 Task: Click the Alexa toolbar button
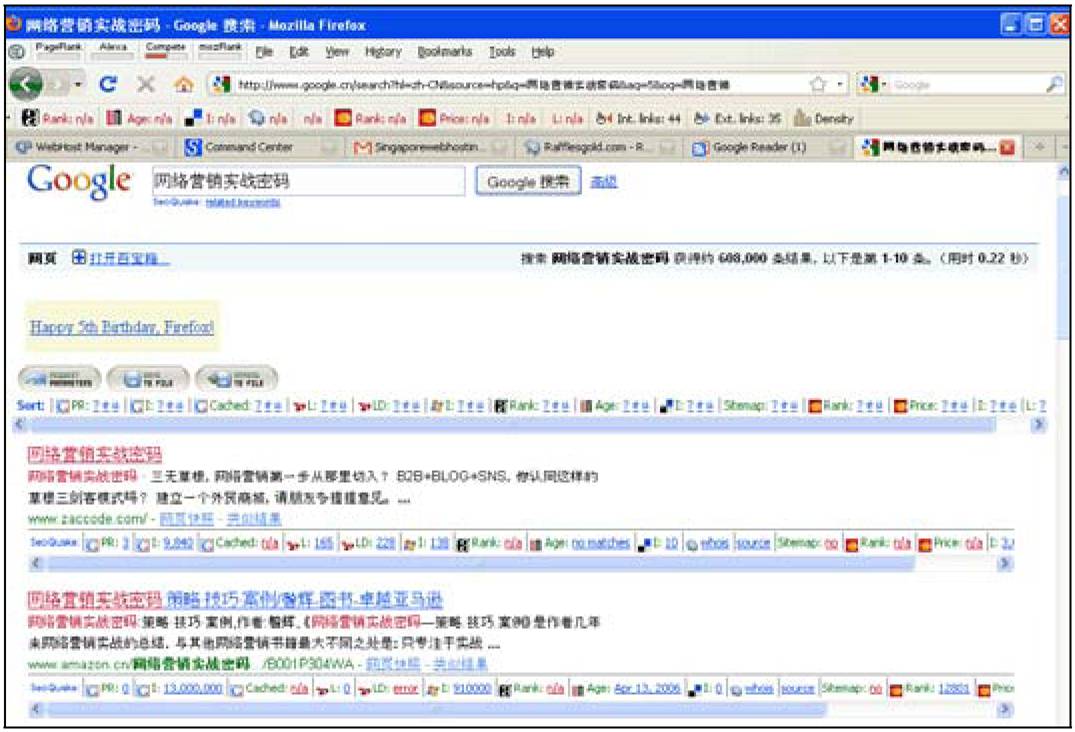[113, 50]
